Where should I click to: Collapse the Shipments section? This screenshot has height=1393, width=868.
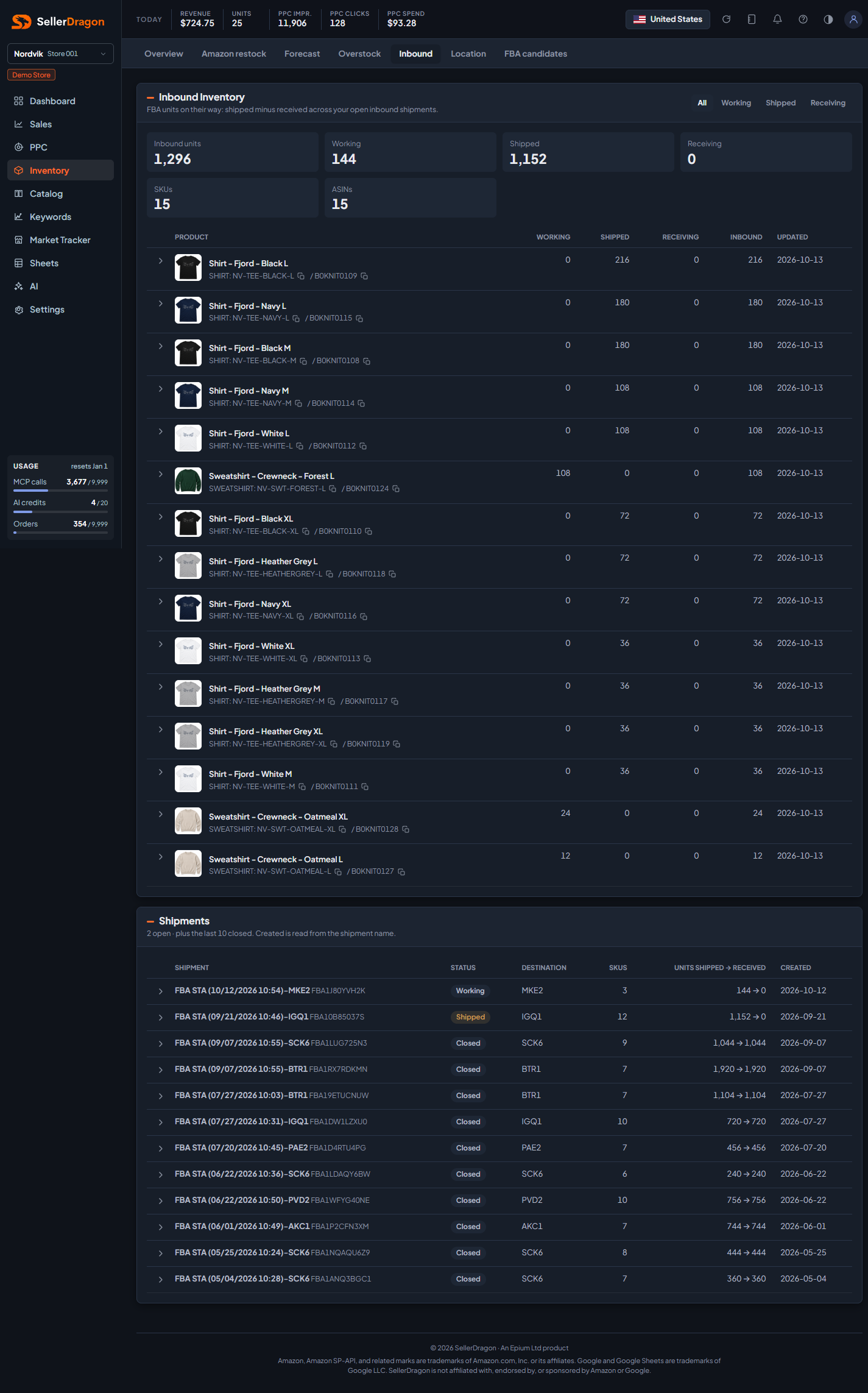(x=150, y=921)
